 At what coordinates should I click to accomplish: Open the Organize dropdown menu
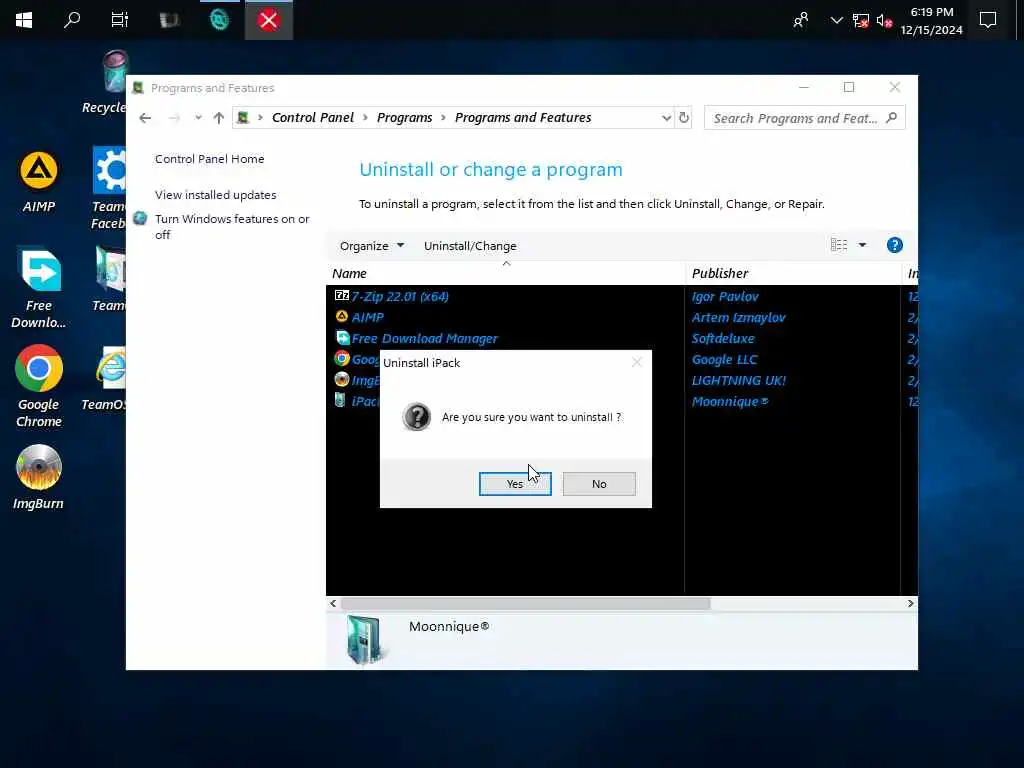(x=372, y=246)
